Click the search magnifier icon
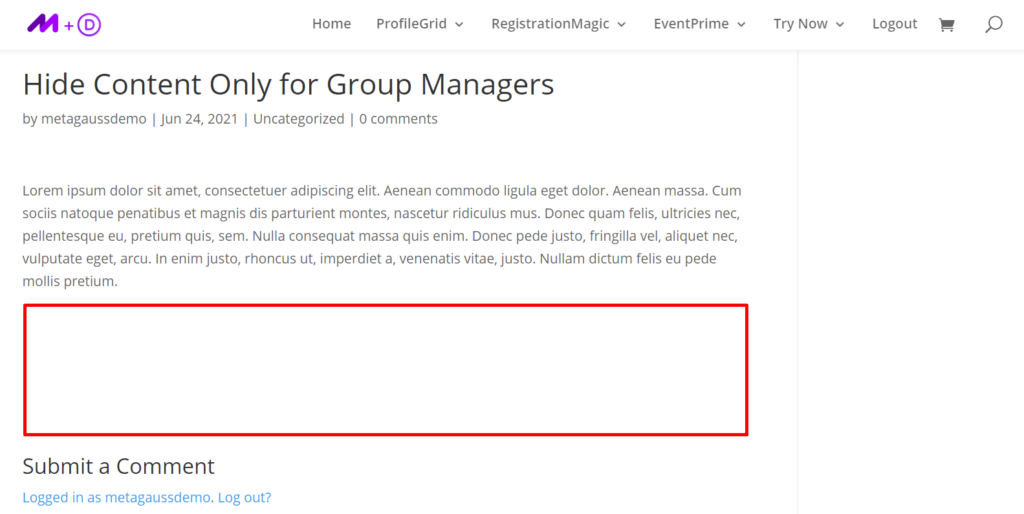The image size is (1024, 514). coord(993,24)
